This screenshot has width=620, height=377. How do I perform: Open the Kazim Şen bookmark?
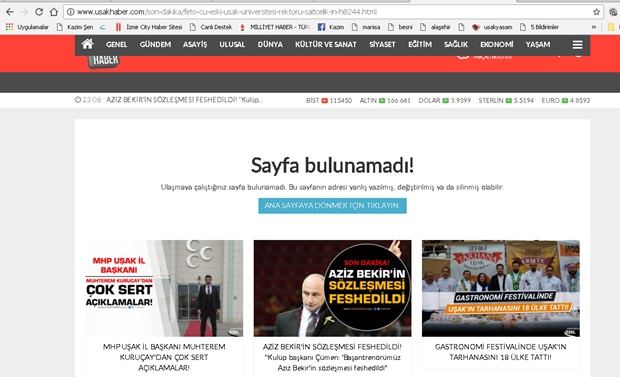[75, 27]
